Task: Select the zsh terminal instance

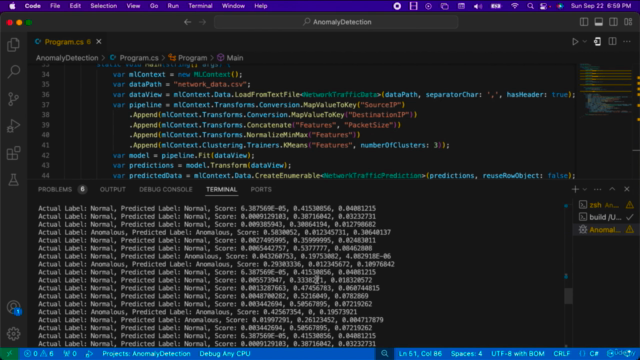Action: [x=606, y=205]
